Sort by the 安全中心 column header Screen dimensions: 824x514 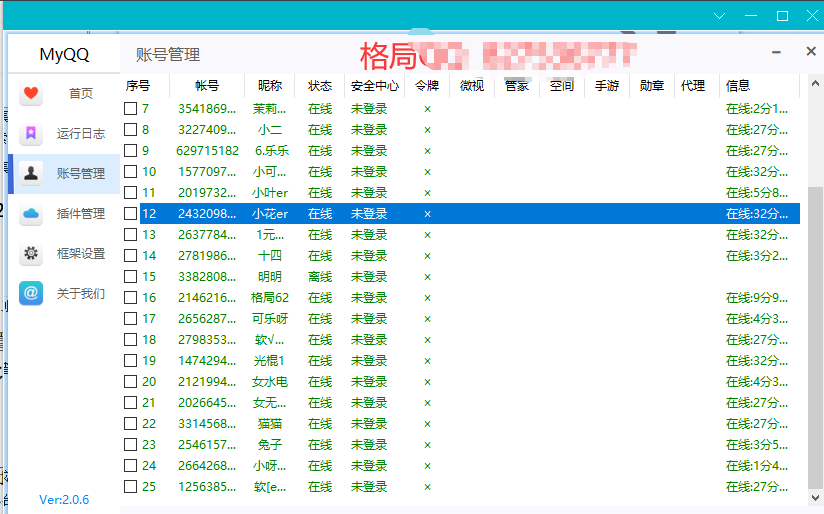click(375, 86)
